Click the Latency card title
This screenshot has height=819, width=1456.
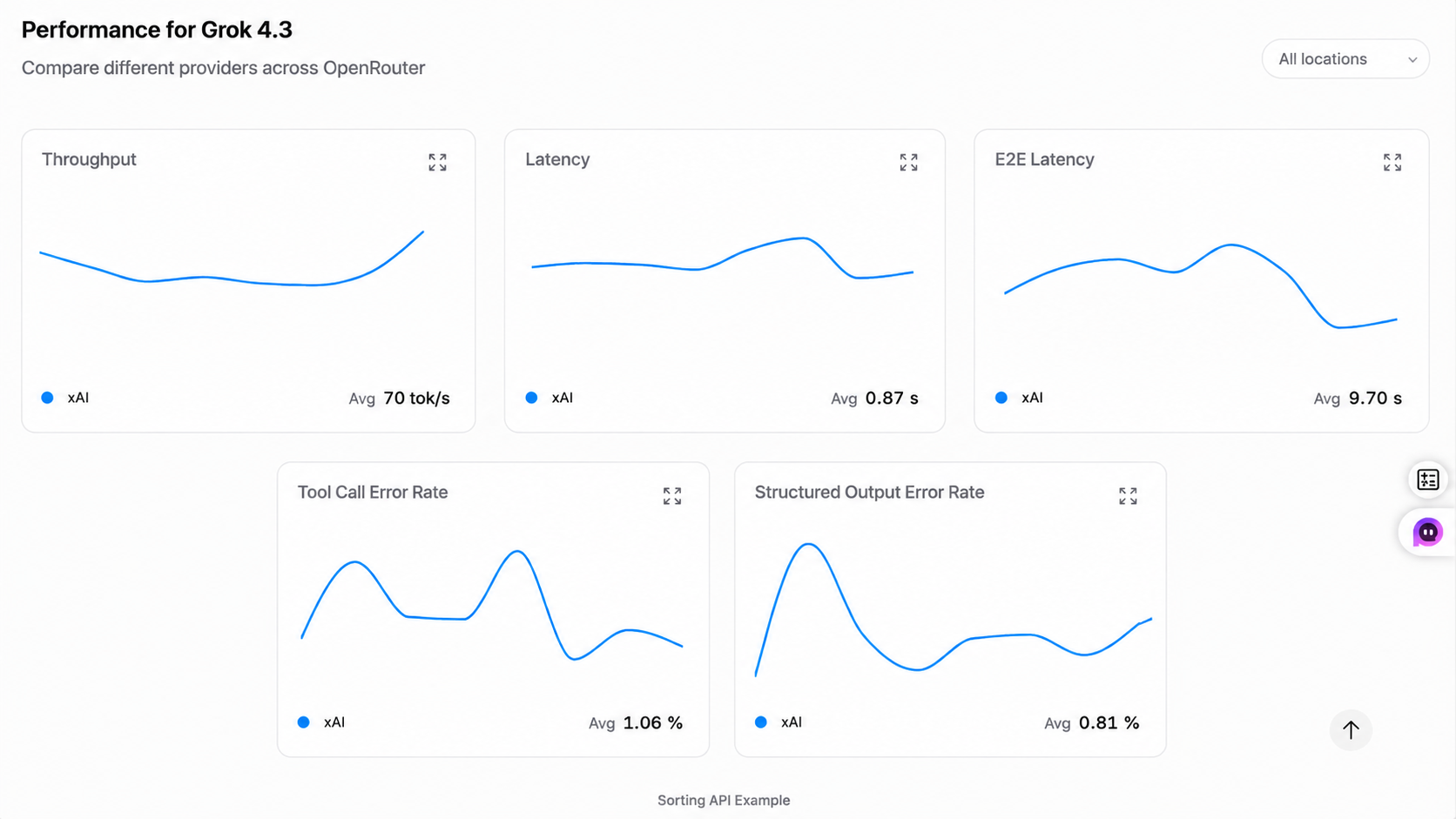click(x=557, y=159)
